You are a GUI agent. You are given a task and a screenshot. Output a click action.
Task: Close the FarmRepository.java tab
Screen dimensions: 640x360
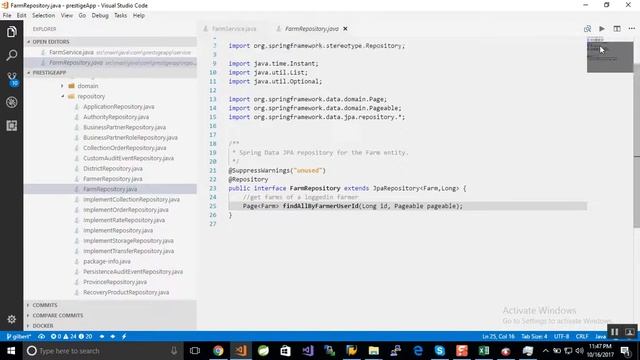pyautogui.click(x=345, y=29)
